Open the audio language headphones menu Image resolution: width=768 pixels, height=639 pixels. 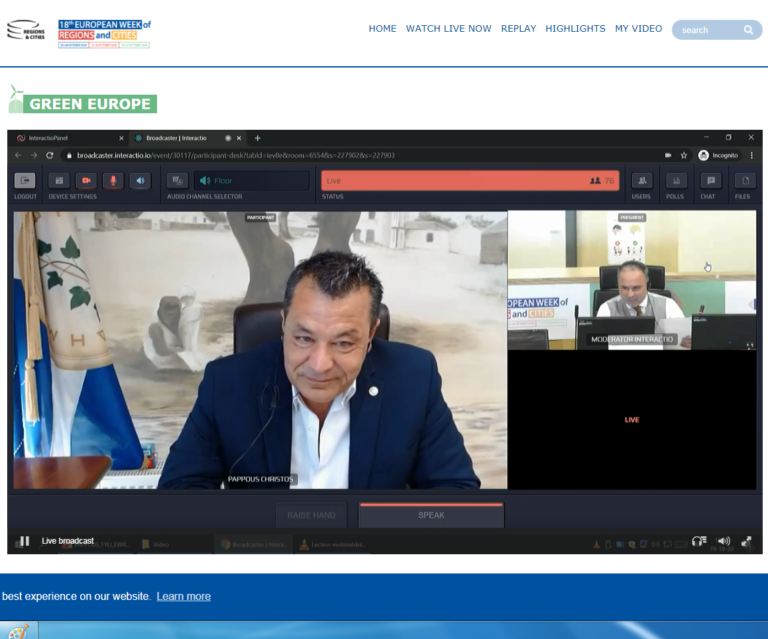(x=699, y=541)
